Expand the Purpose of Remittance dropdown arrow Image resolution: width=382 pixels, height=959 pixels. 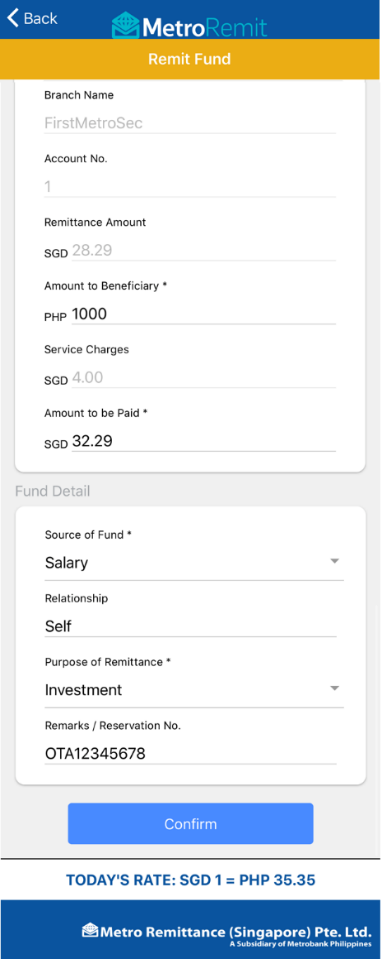click(x=334, y=688)
